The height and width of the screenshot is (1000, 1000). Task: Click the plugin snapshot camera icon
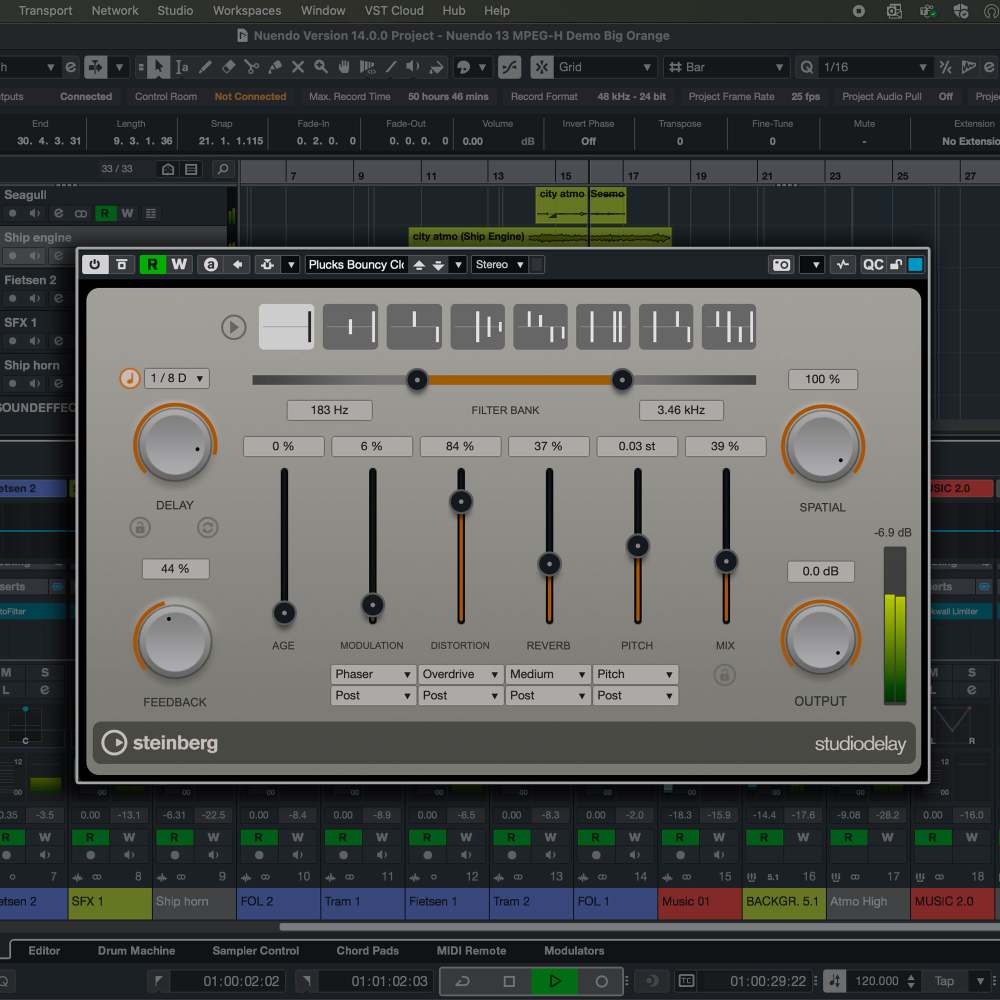(781, 265)
